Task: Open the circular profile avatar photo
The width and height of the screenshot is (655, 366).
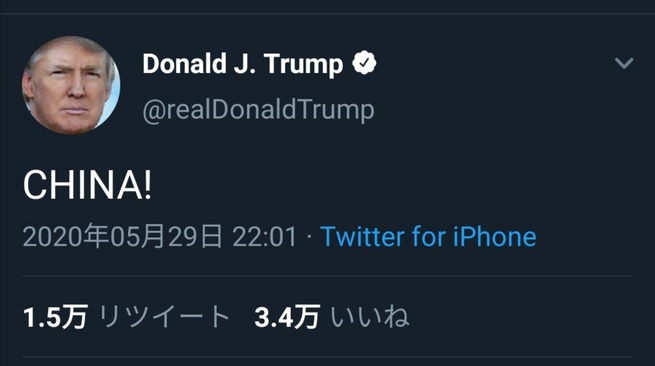Action: tap(71, 85)
